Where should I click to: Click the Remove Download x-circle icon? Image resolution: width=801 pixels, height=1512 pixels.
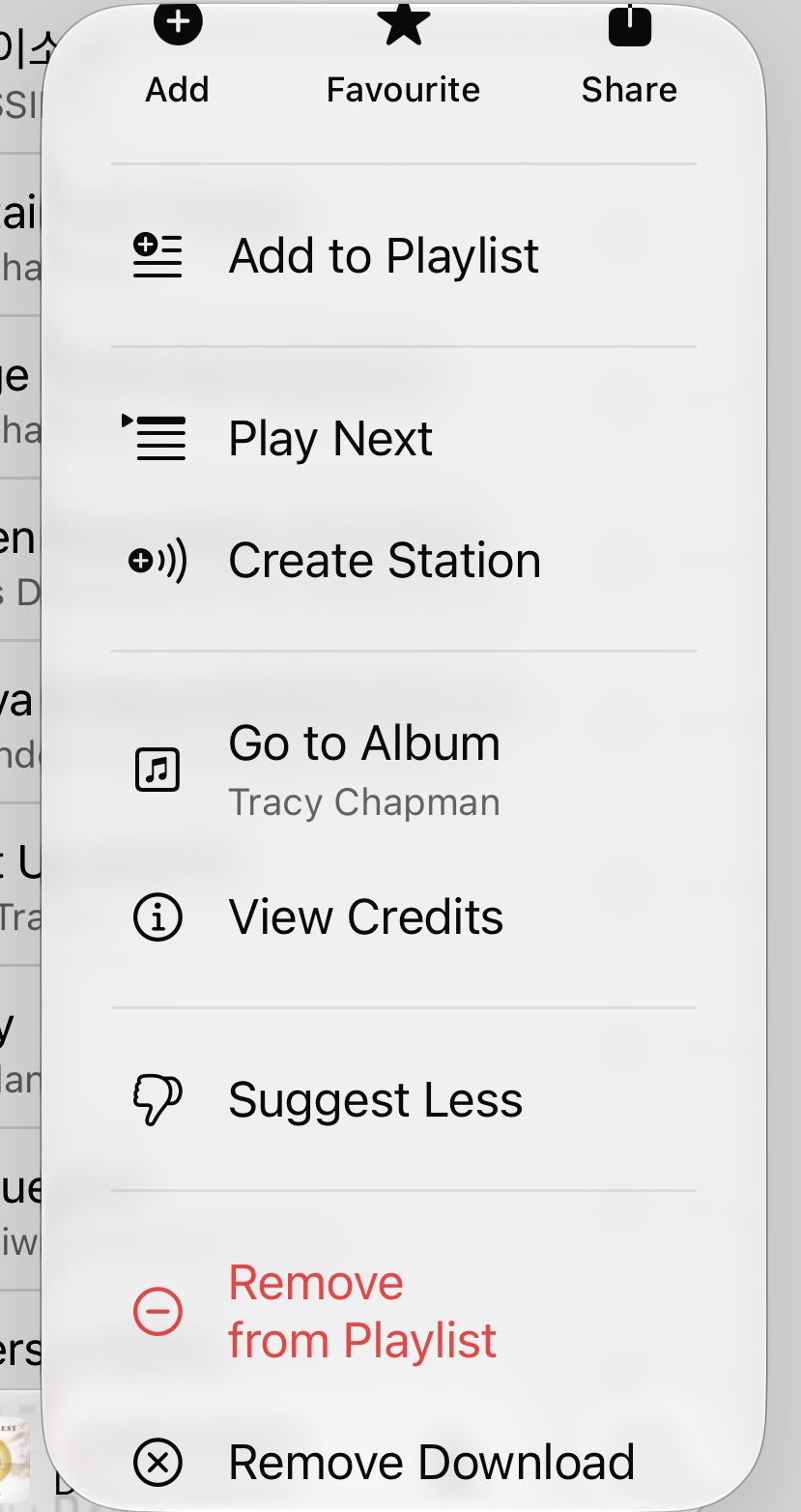click(x=157, y=1463)
